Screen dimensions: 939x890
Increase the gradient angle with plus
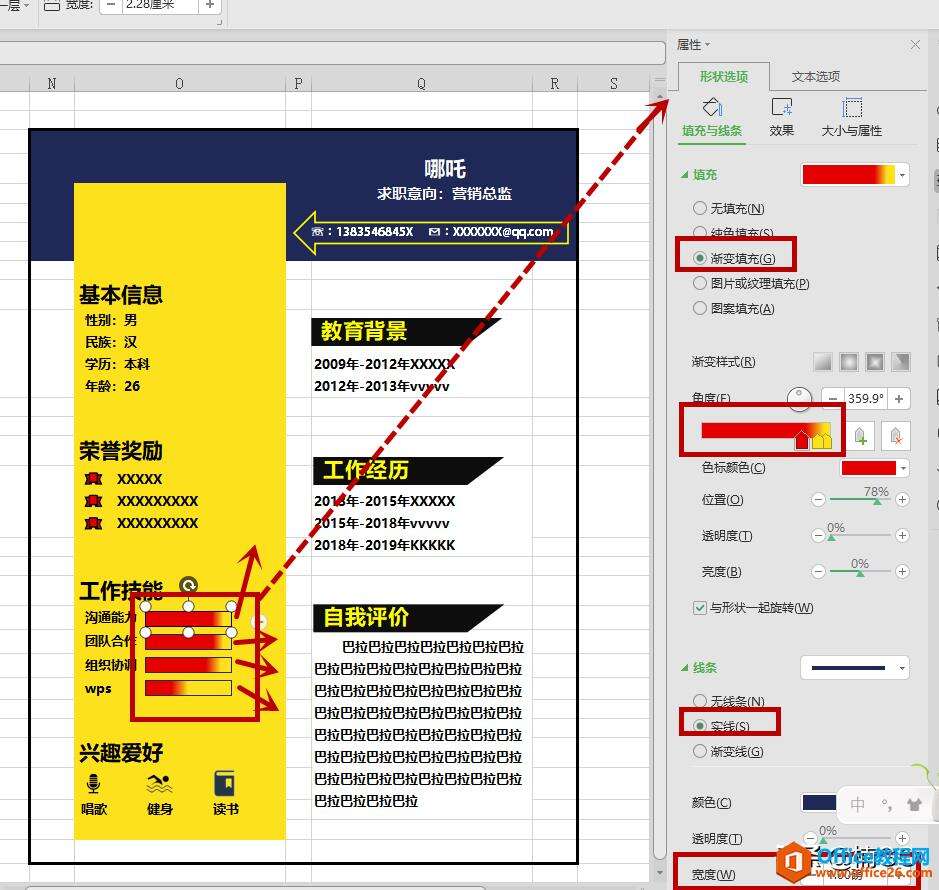pyautogui.click(x=899, y=399)
